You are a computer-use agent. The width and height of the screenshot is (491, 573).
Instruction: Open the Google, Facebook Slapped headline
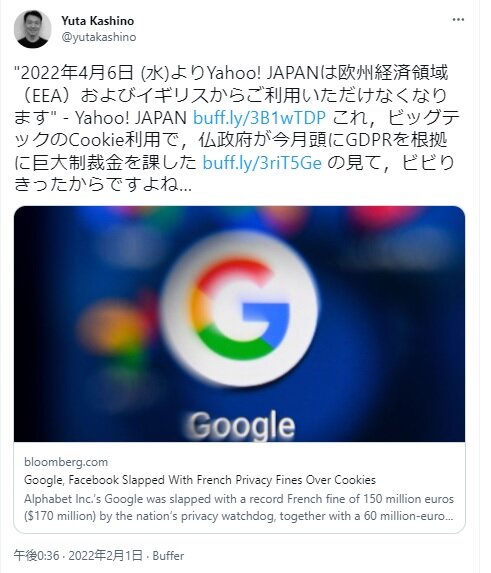[200, 479]
